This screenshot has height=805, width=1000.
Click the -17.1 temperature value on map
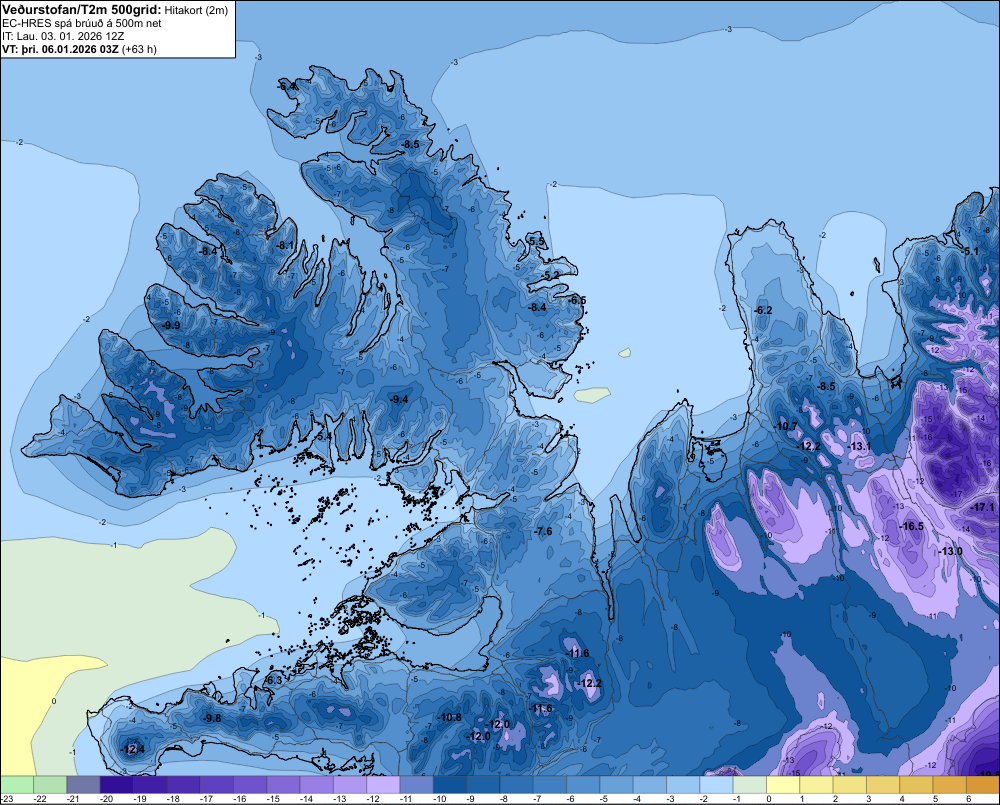tap(982, 508)
